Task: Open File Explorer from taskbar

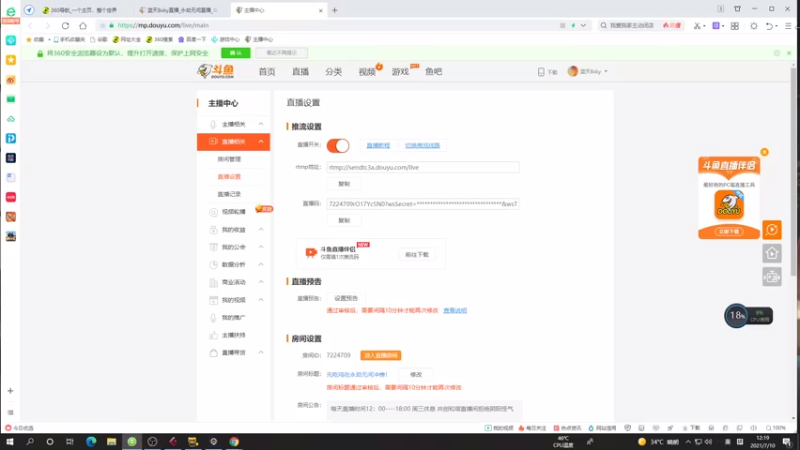Action: [x=111, y=442]
